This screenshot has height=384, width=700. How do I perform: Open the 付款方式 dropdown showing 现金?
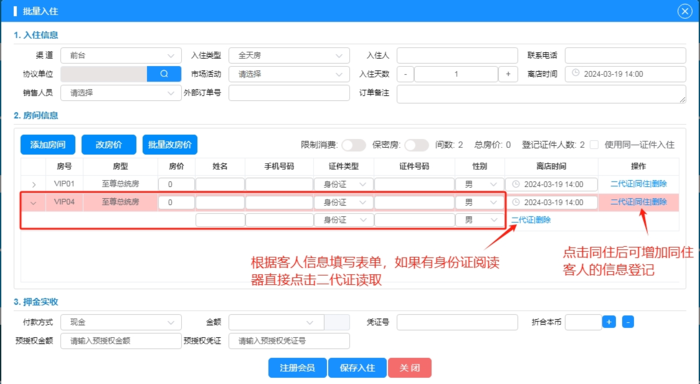click(x=121, y=322)
